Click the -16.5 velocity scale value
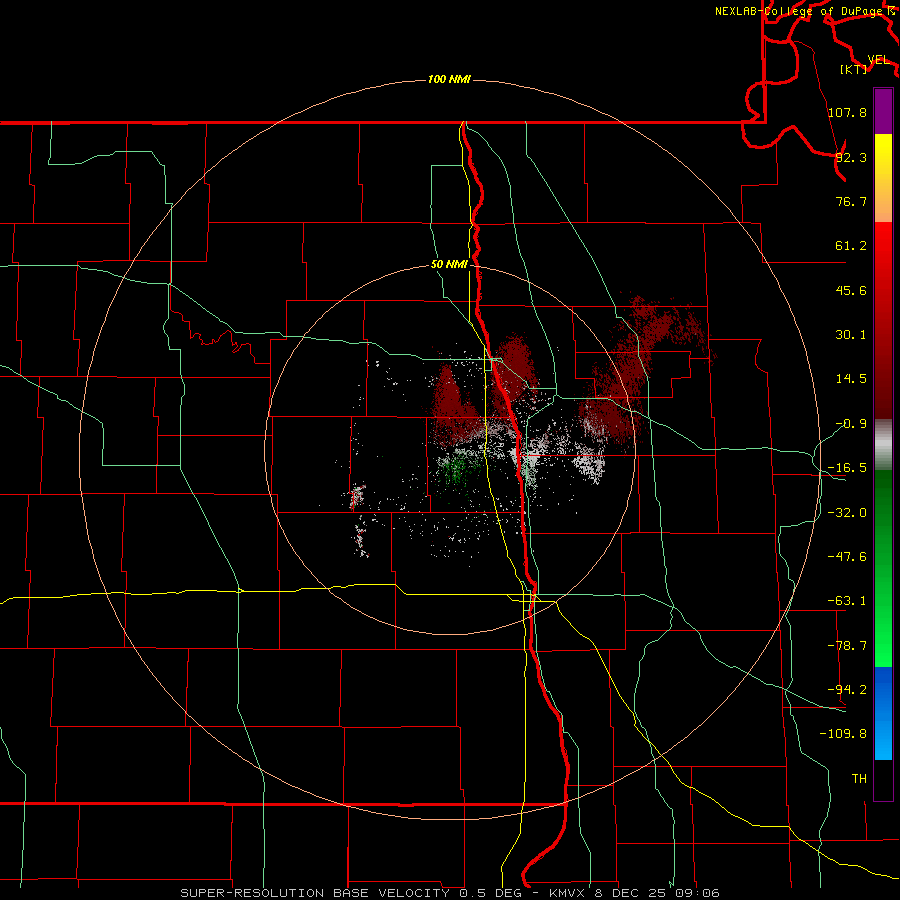Image resolution: width=900 pixels, height=900 pixels. [847, 467]
